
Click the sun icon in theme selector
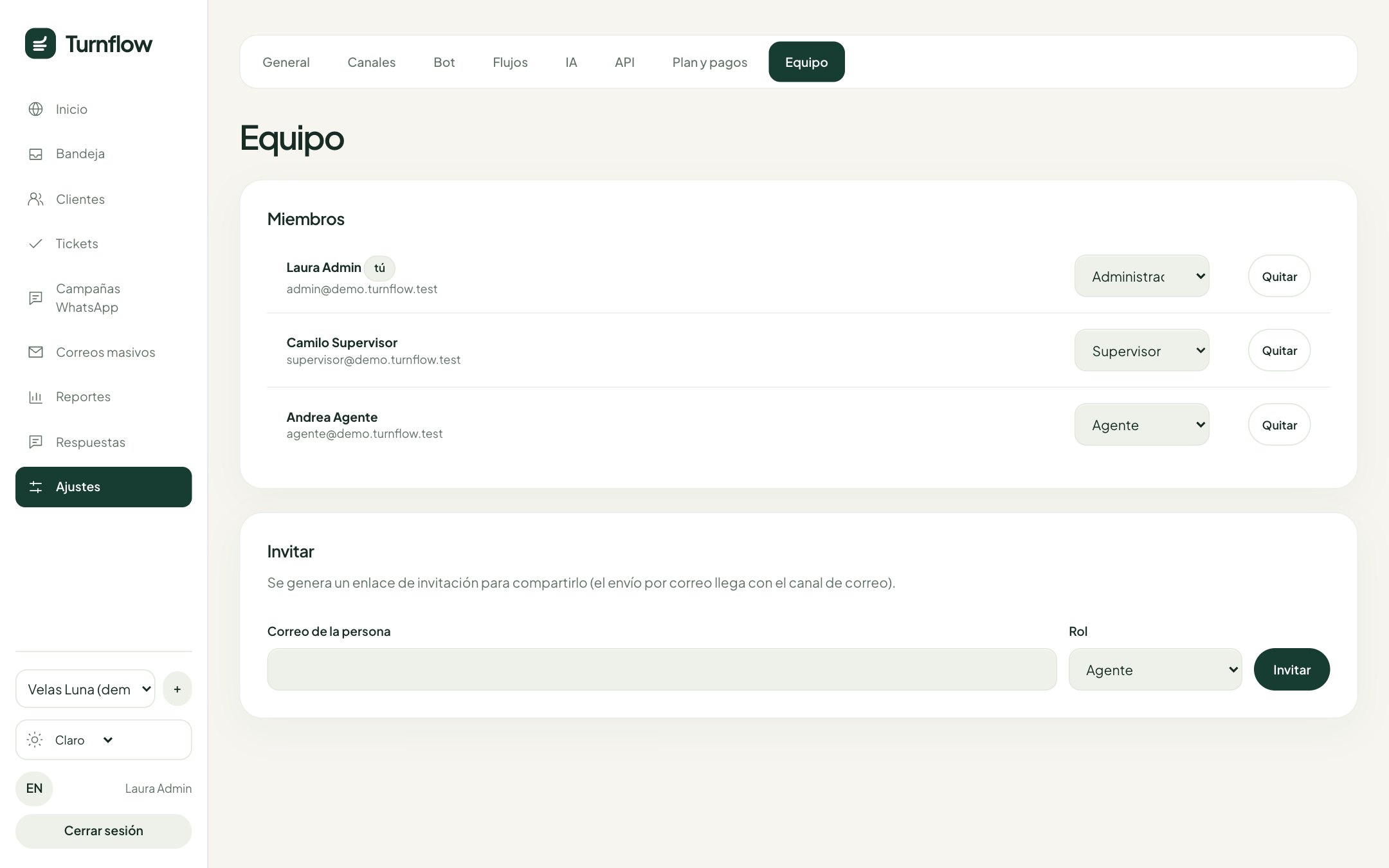pos(35,740)
